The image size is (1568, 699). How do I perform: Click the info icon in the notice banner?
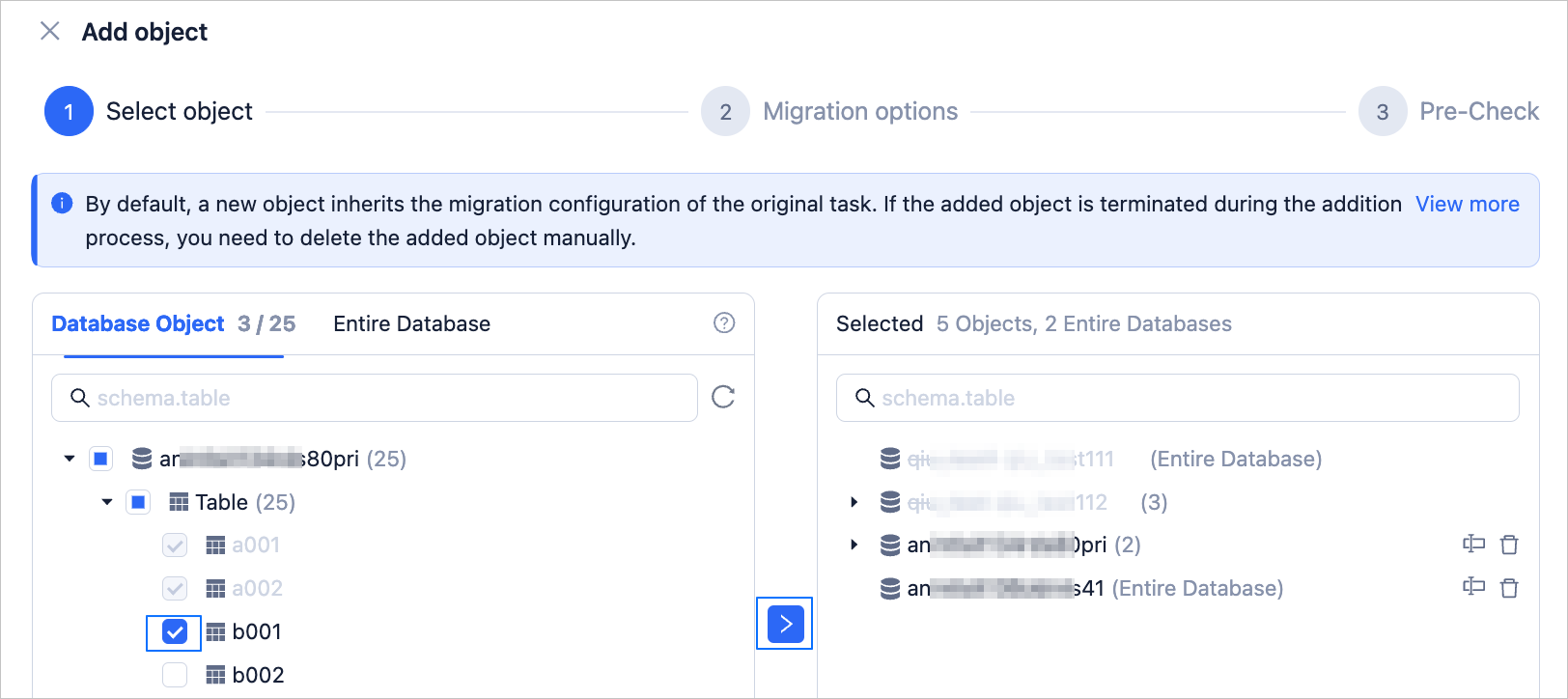[x=62, y=204]
